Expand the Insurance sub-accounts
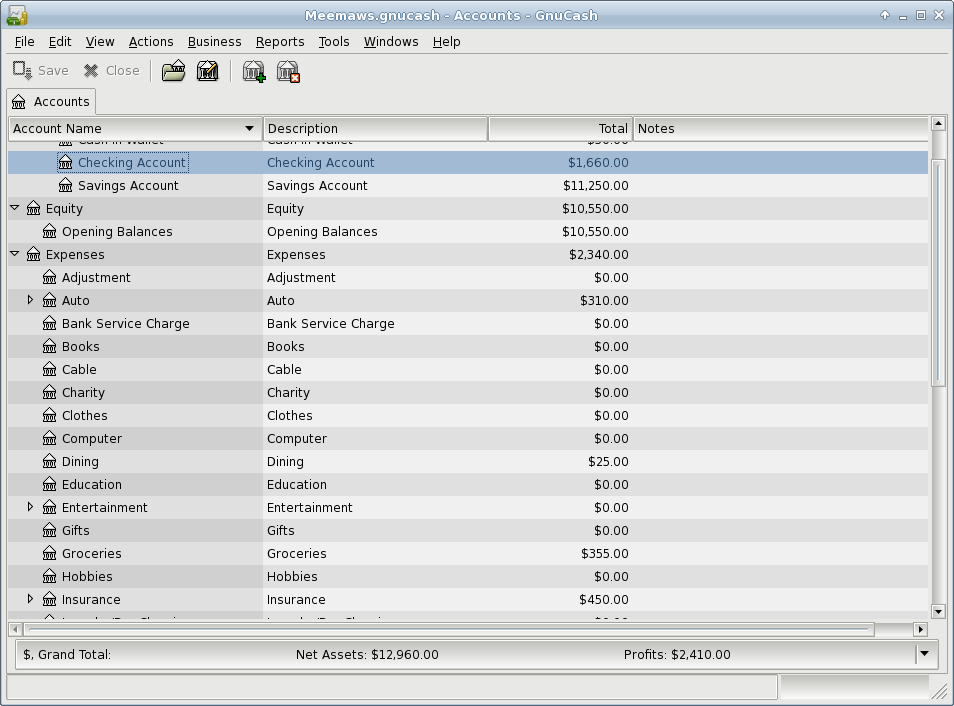The width and height of the screenshot is (954, 706). click(30, 599)
